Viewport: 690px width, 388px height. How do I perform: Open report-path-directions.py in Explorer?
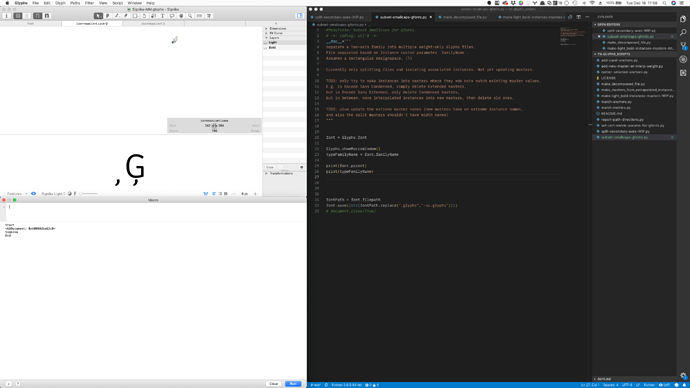pos(622,120)
